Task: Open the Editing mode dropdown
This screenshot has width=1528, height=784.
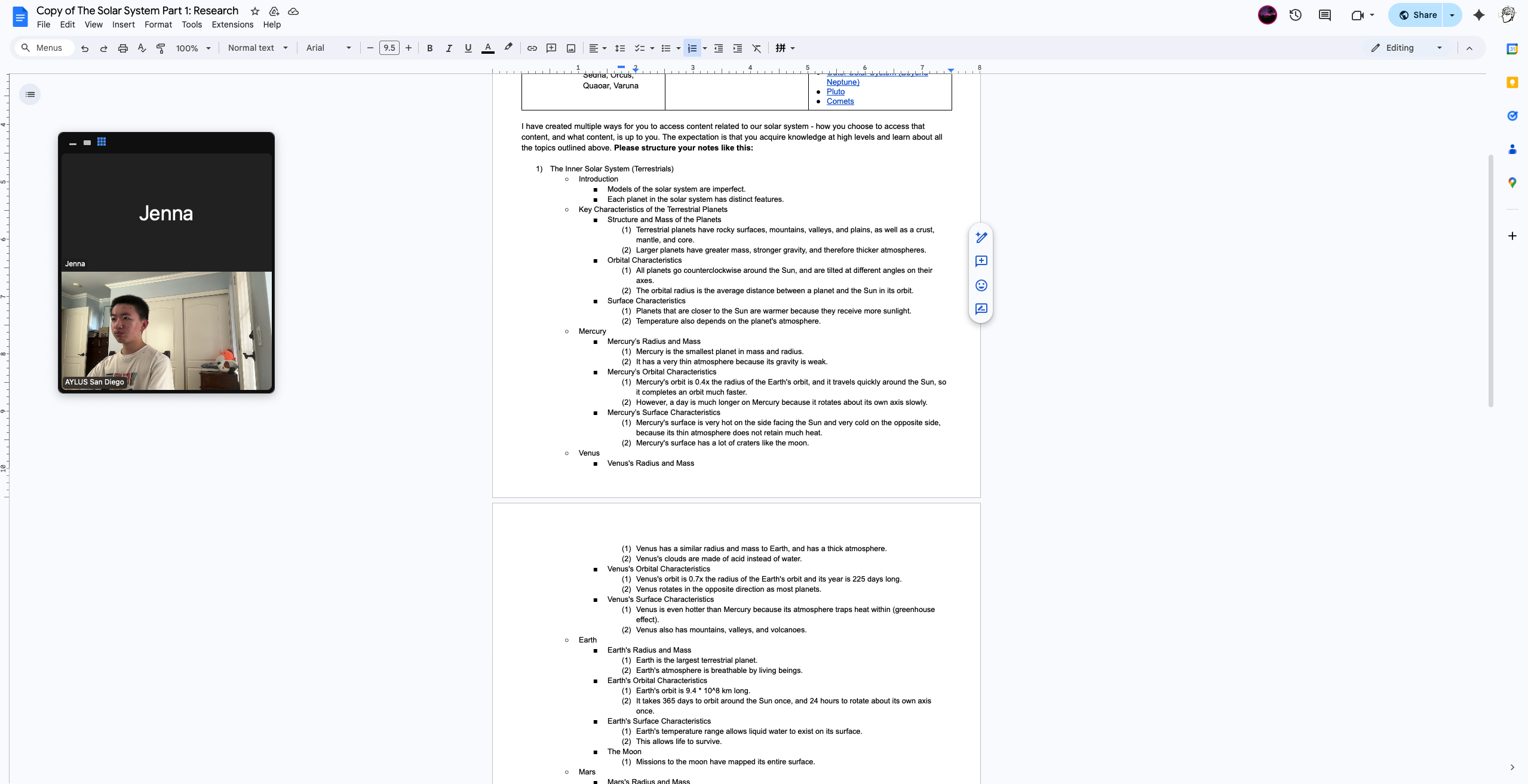Action: point(1407,48)
